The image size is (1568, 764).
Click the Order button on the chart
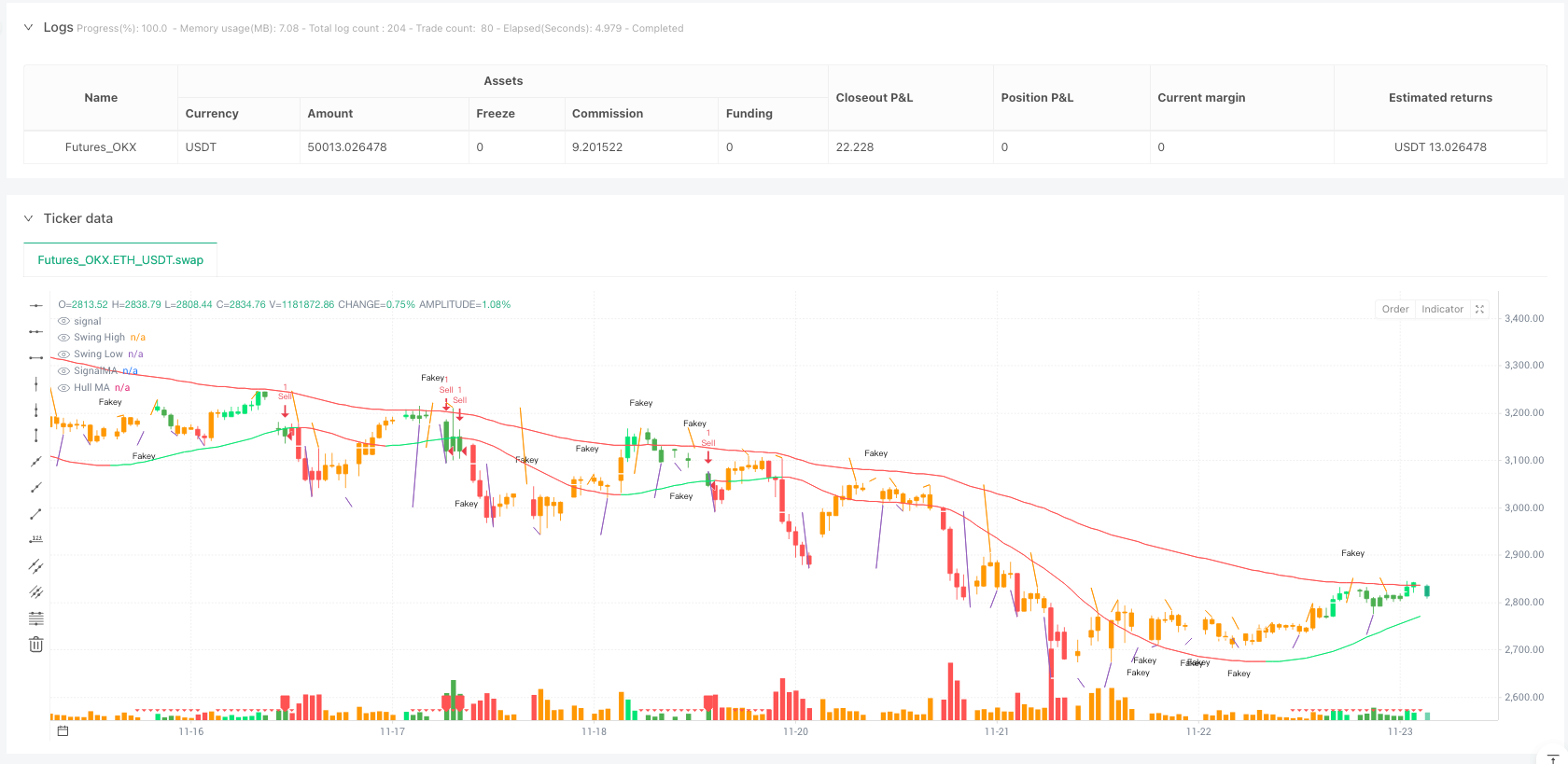1395,310
